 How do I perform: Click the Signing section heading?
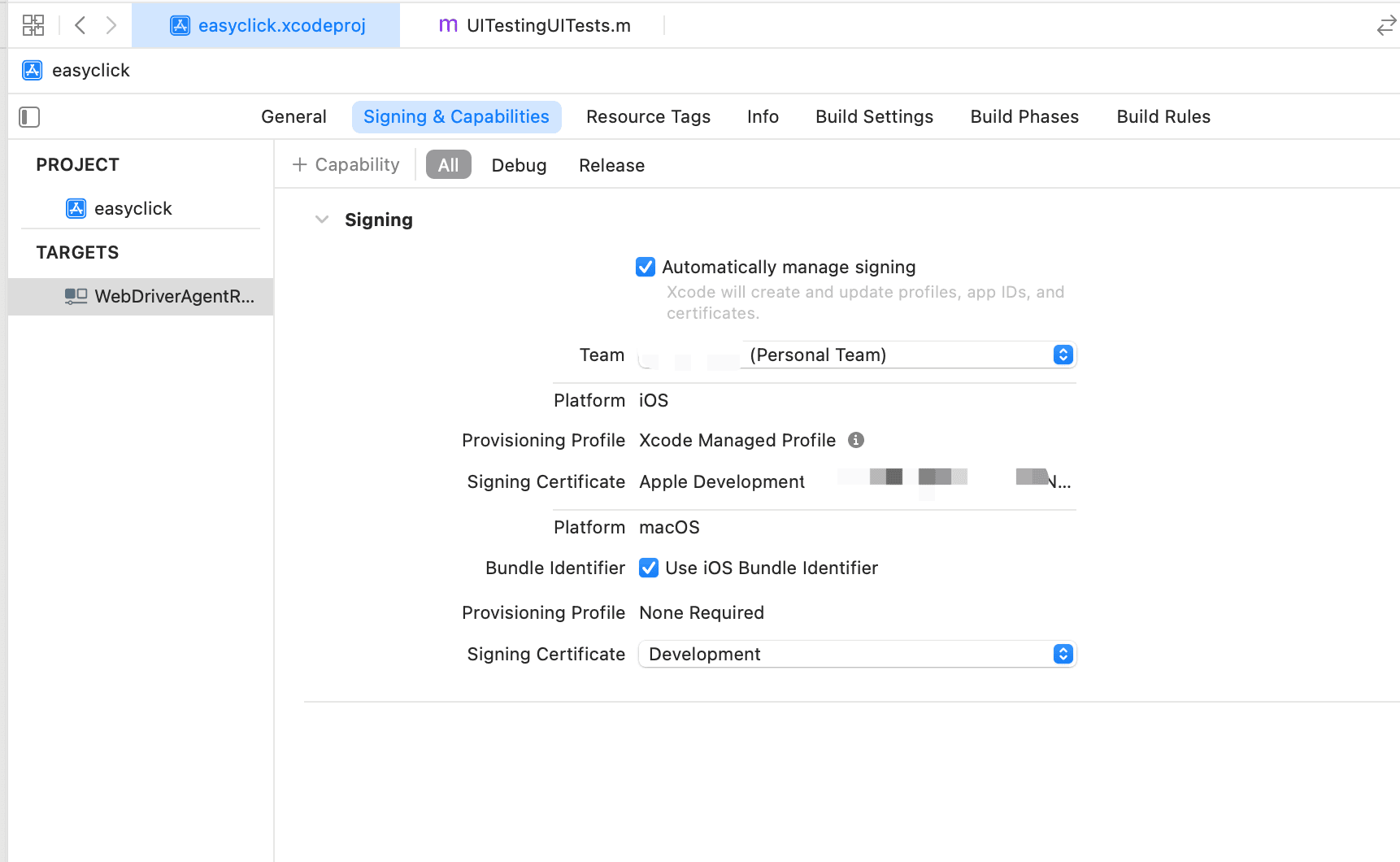(379, 220)
